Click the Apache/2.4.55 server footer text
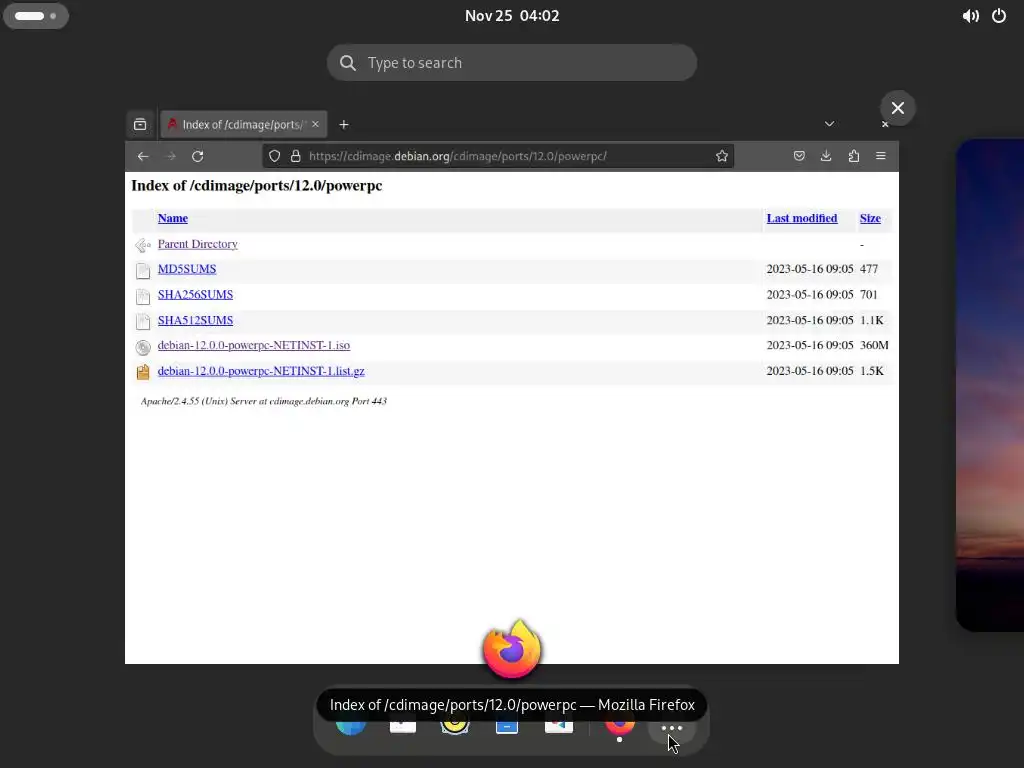The image size is (1024, 768). coord(264,401)
